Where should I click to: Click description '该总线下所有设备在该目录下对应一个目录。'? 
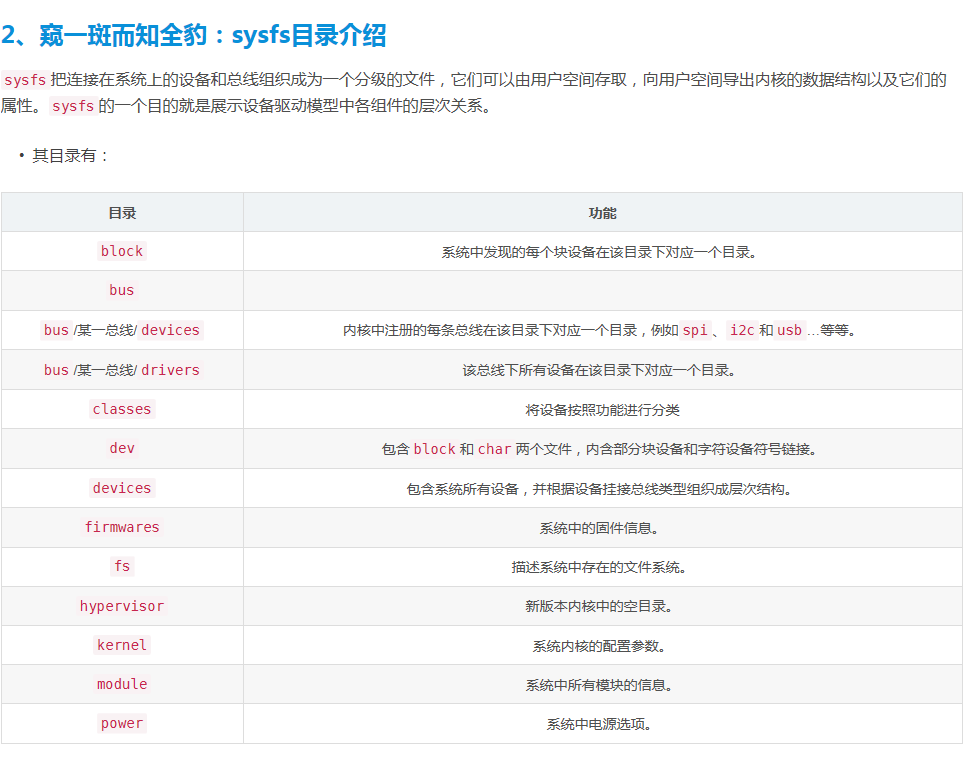[599, 370]
